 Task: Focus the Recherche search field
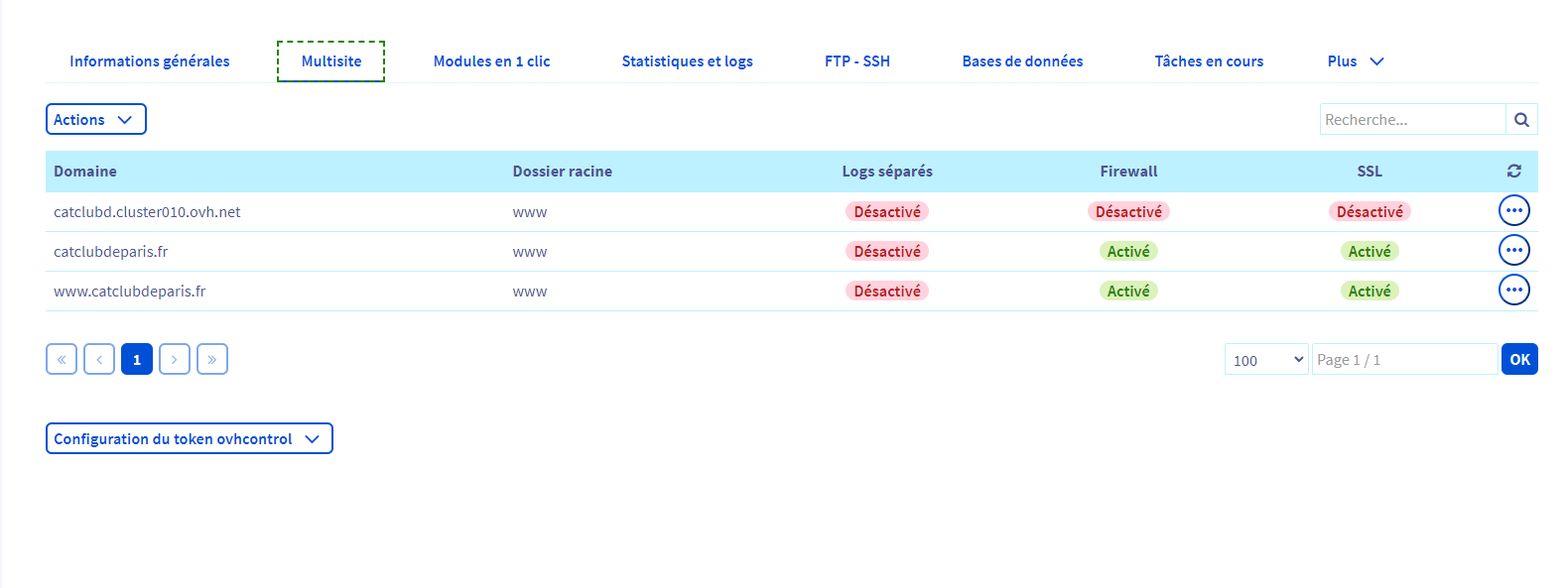point(1412,120)
